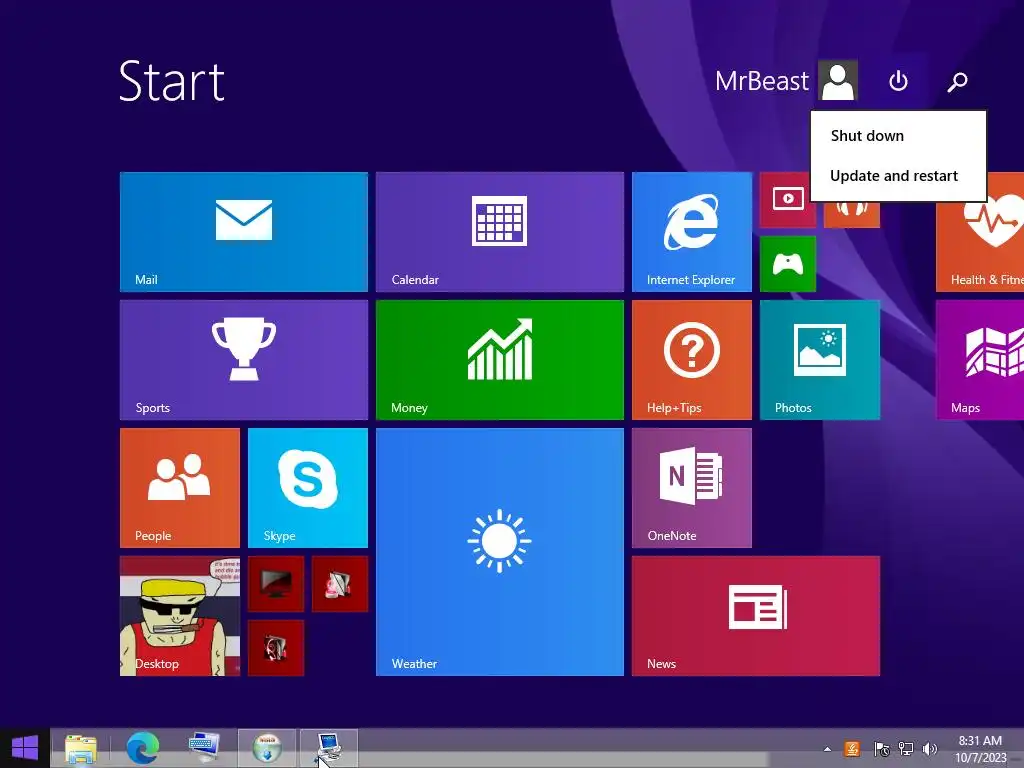The width and height of the screenshot is (1024, 768).
Task: Open the globe with blue arrow taskbar icon
Action: pos(266,748)
